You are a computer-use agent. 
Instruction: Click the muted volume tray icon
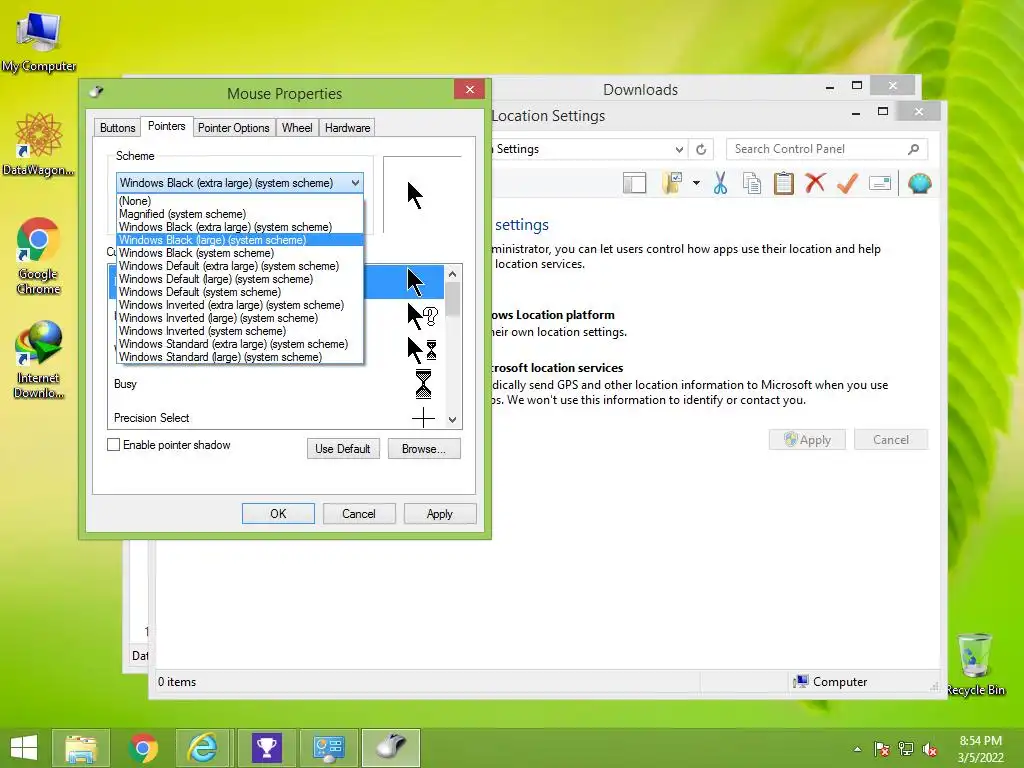click(x=930, y=749)
